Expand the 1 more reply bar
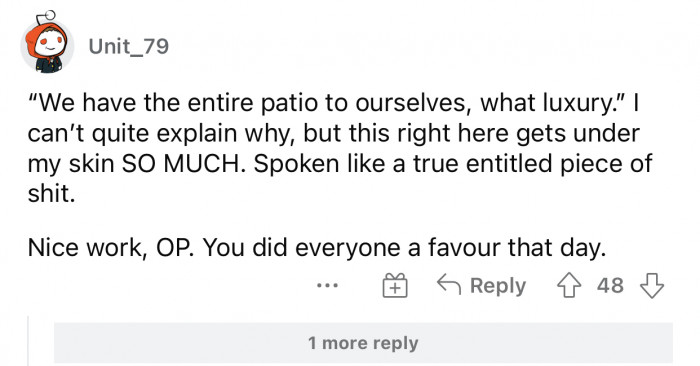This screenshot has height=366, width=700. [x=363, y=343]
